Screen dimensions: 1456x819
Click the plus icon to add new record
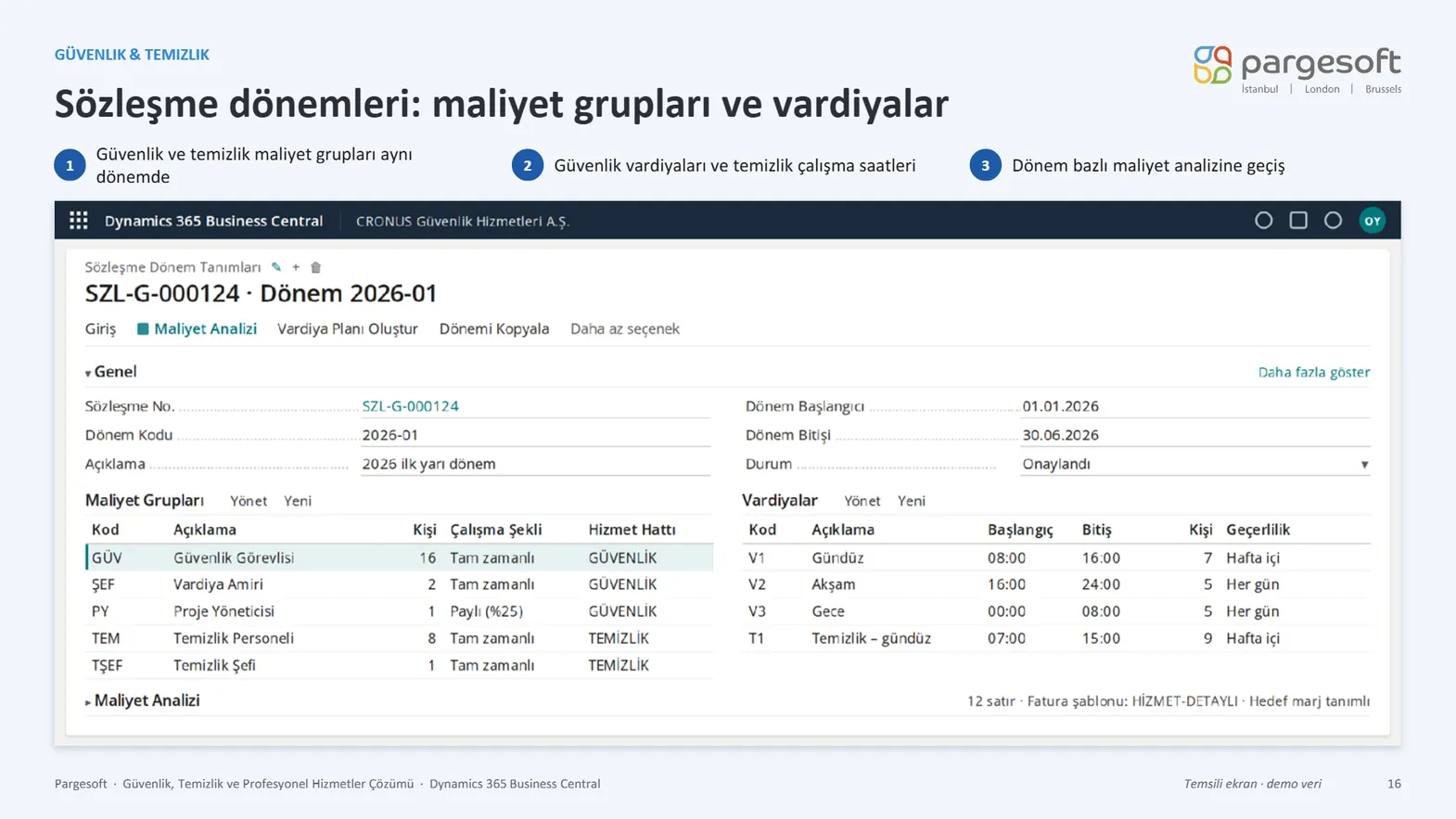pos(296,267)
